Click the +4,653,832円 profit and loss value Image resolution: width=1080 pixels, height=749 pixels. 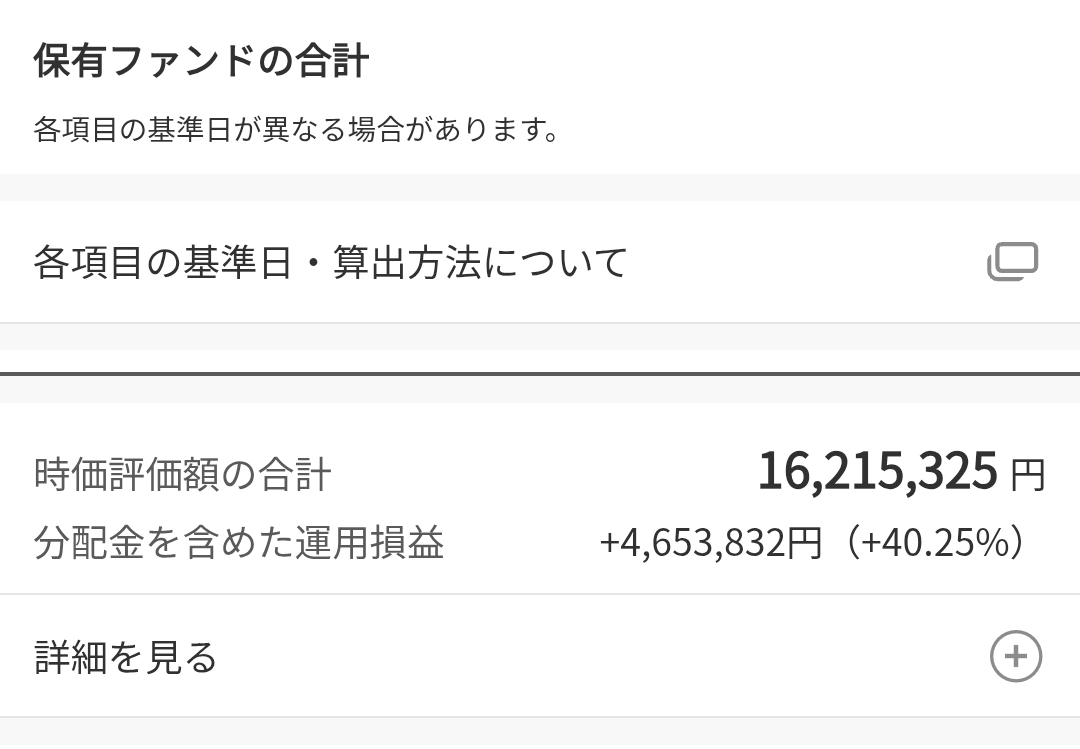pyautogui.click(x=711, y=542)
